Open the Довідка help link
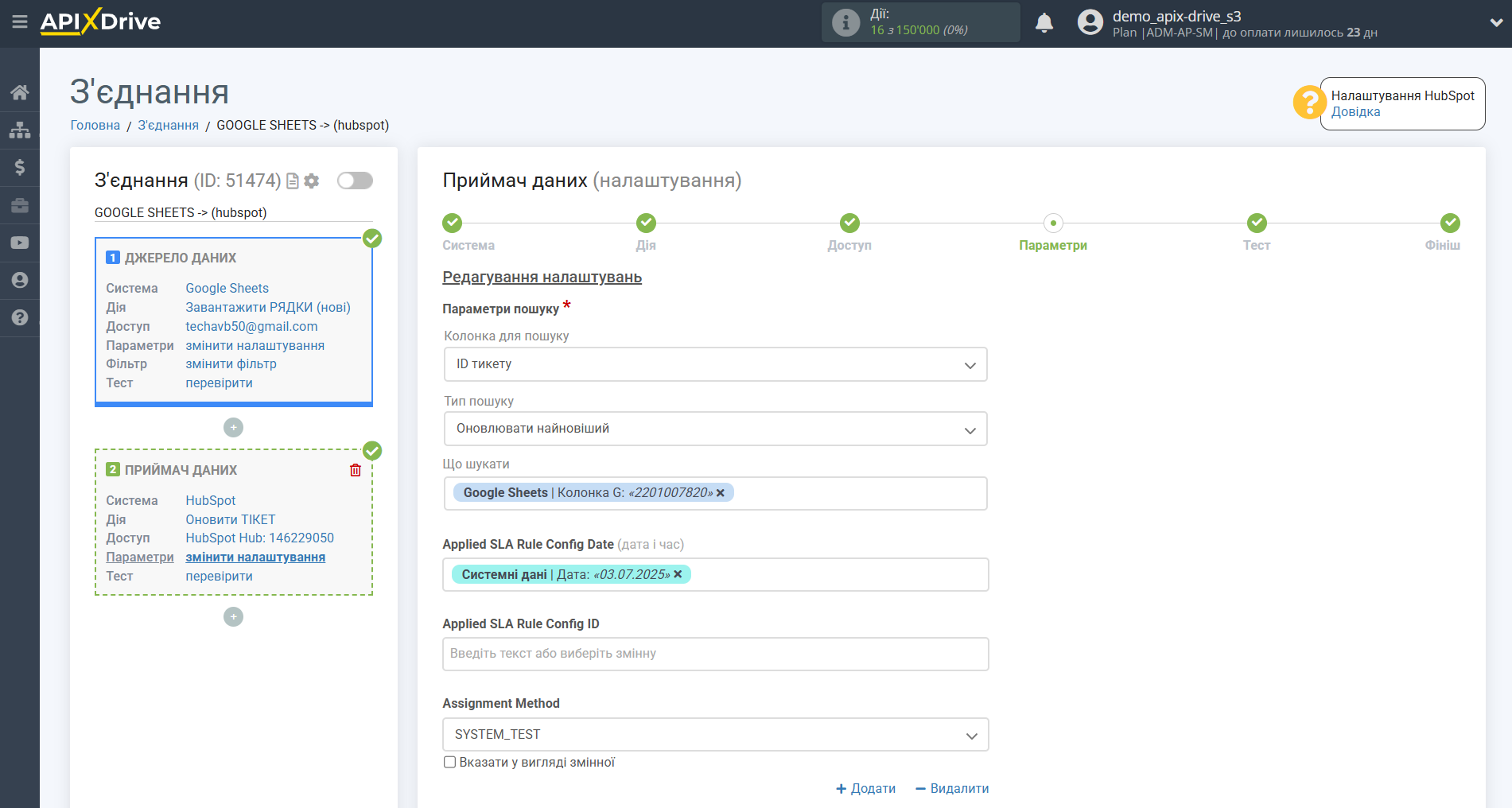This screenshot has width=1512, height=808. pos(1356,112)
